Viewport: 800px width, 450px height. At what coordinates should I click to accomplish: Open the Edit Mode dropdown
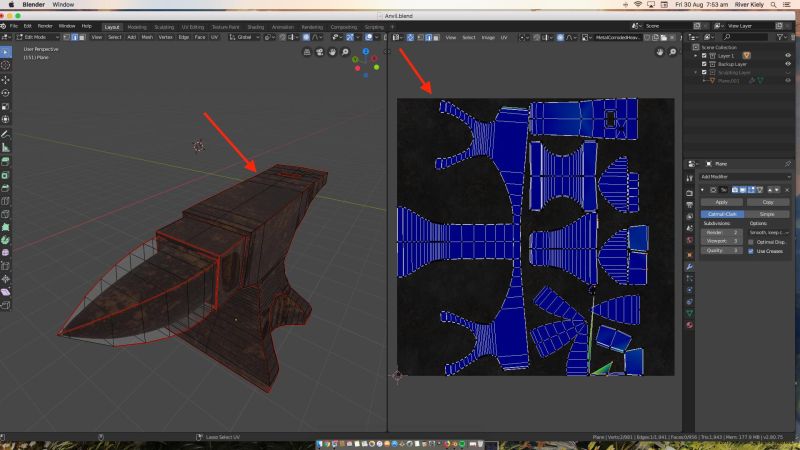click(x=37, y=37)
